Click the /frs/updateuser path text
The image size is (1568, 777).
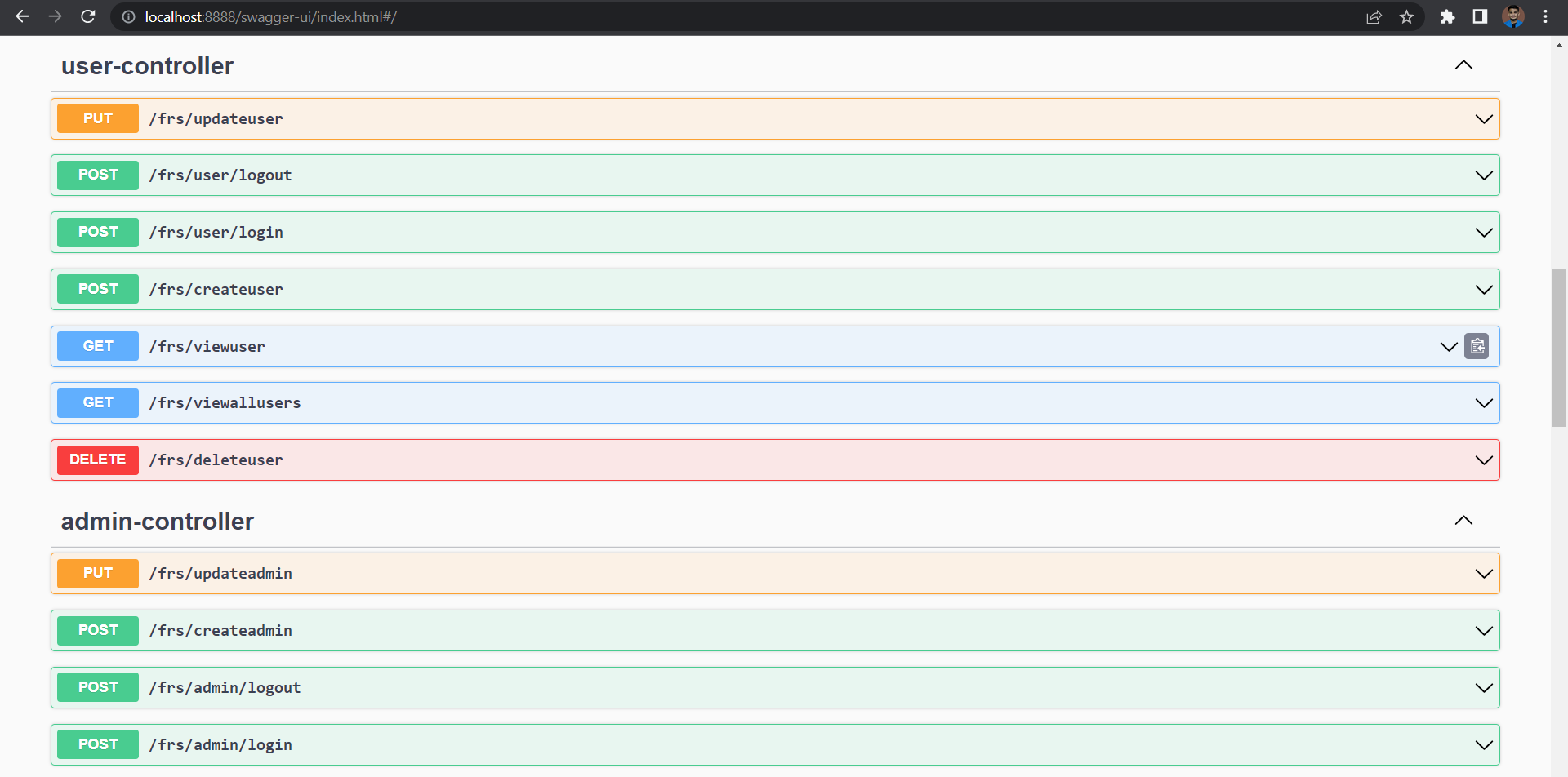tap(216, 119)
